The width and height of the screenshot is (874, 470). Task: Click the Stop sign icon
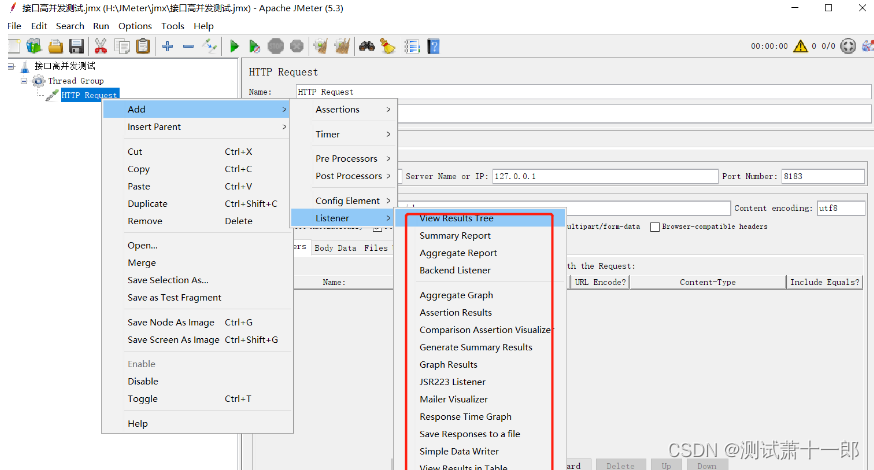(275, 46)
